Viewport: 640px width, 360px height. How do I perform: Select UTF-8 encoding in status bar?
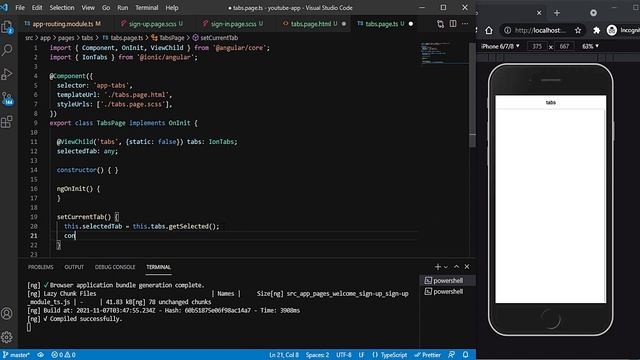[344, 355]
